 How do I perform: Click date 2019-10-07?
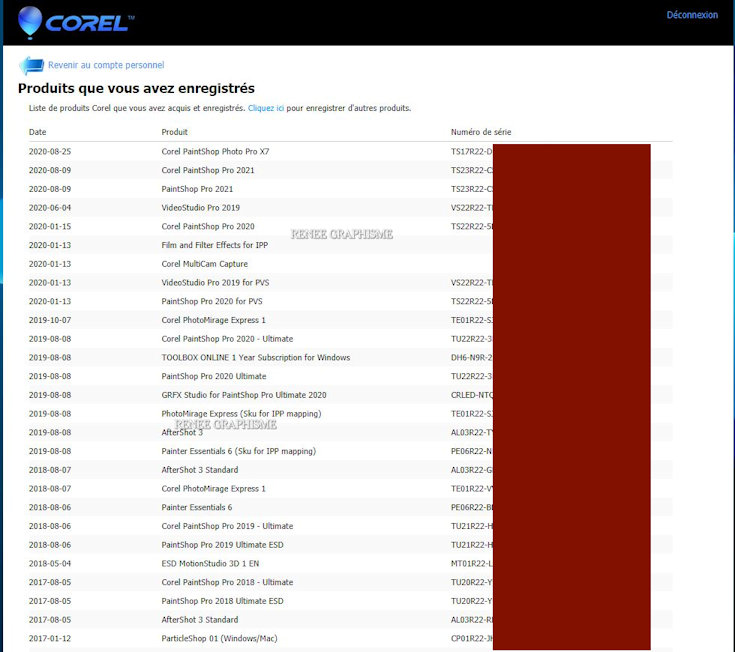[50, 320]
